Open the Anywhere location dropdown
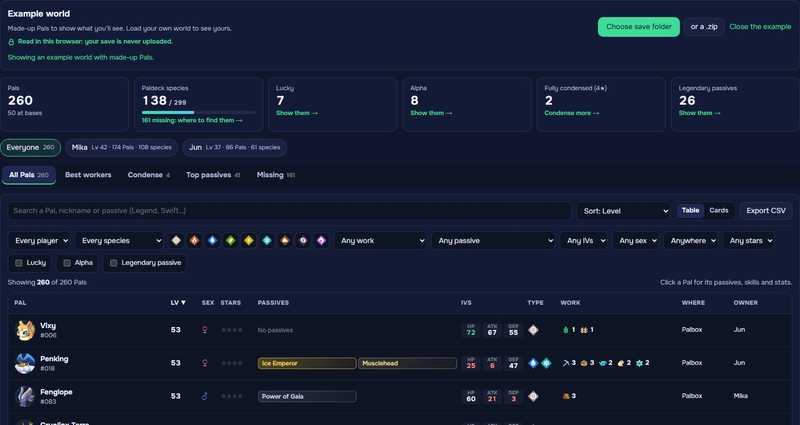 [x=692, y=241]
